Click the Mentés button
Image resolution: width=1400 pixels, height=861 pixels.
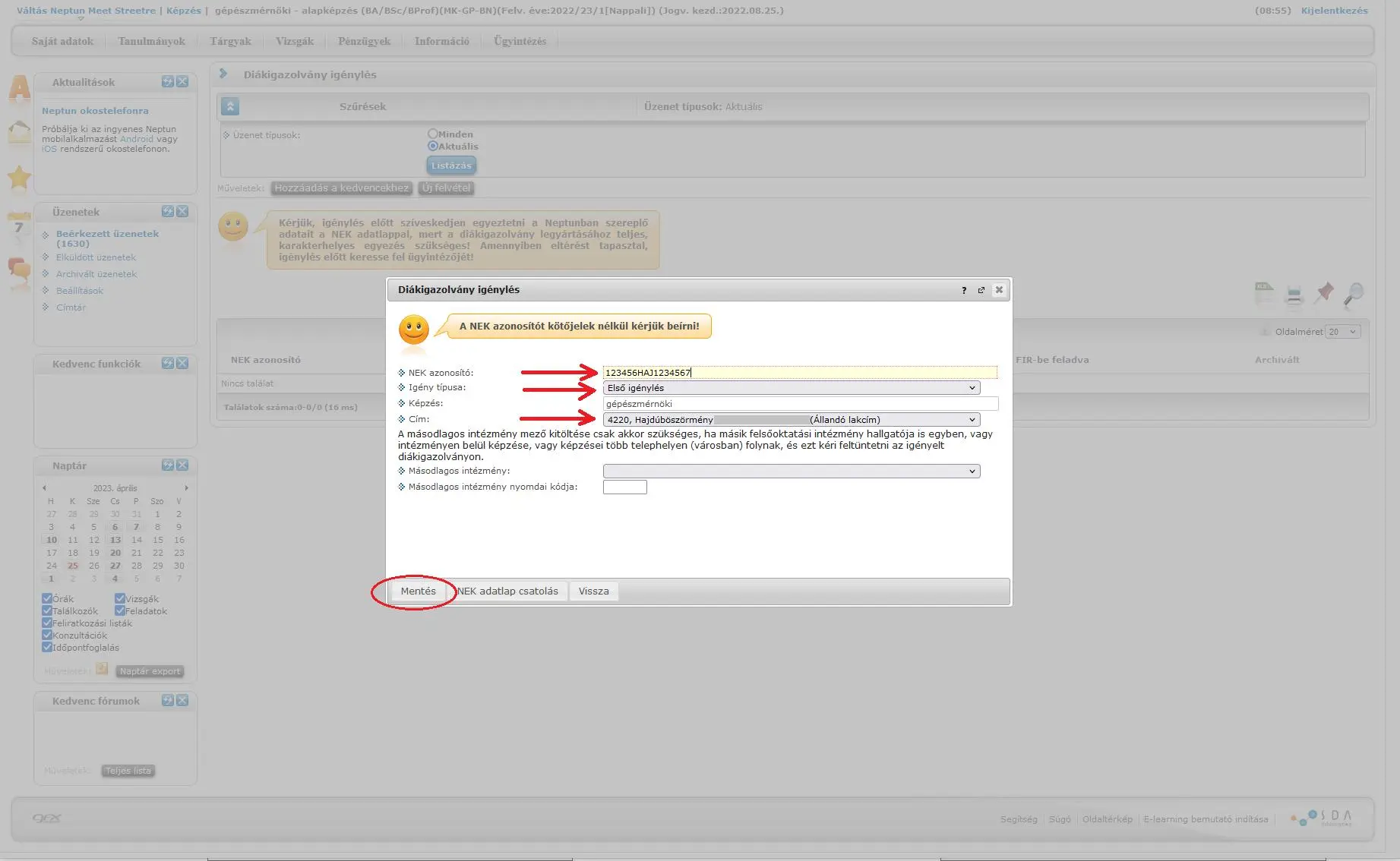pyautogui.click(x=418, y=591)
